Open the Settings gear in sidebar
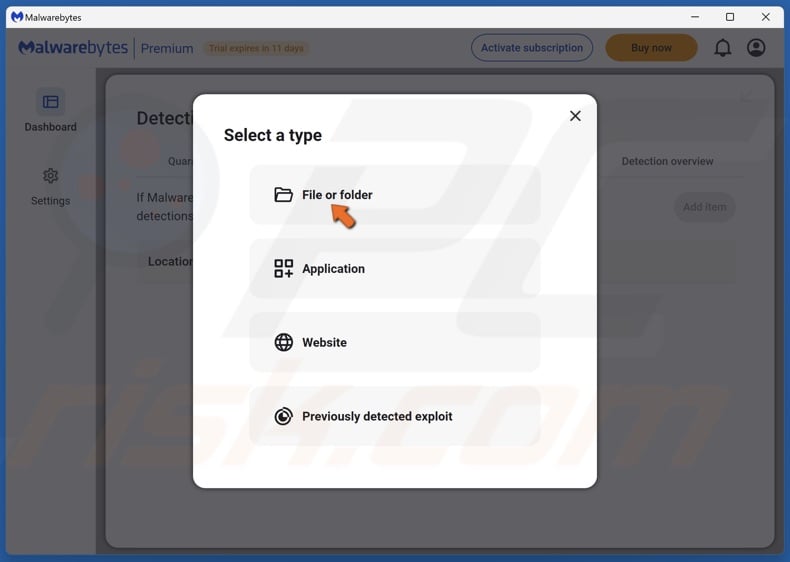The height and width of the screenshot is (562, 790). click(50, 176)
